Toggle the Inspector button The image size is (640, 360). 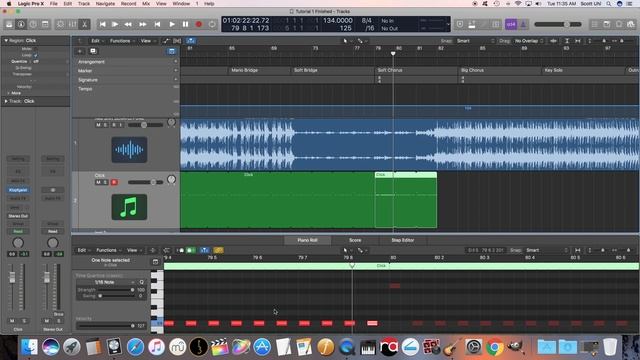click(21, 24)
